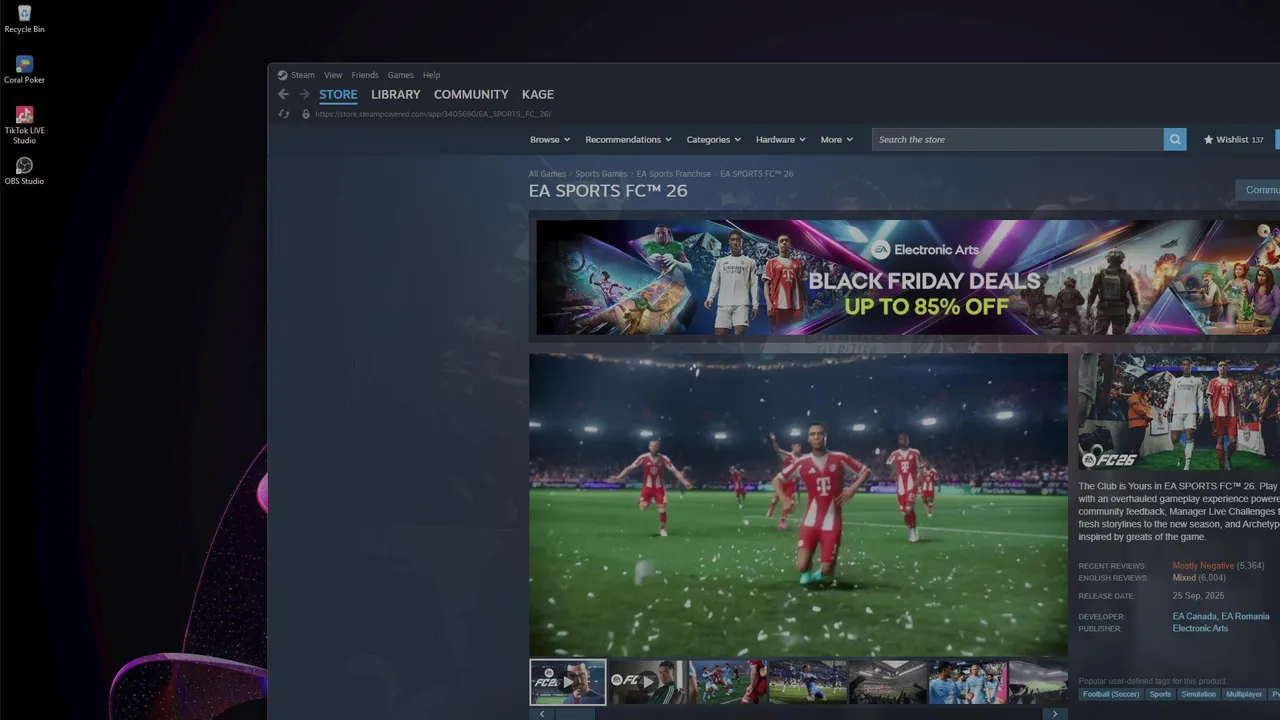Click the Football (Soccer) tag

[1111, 694]
